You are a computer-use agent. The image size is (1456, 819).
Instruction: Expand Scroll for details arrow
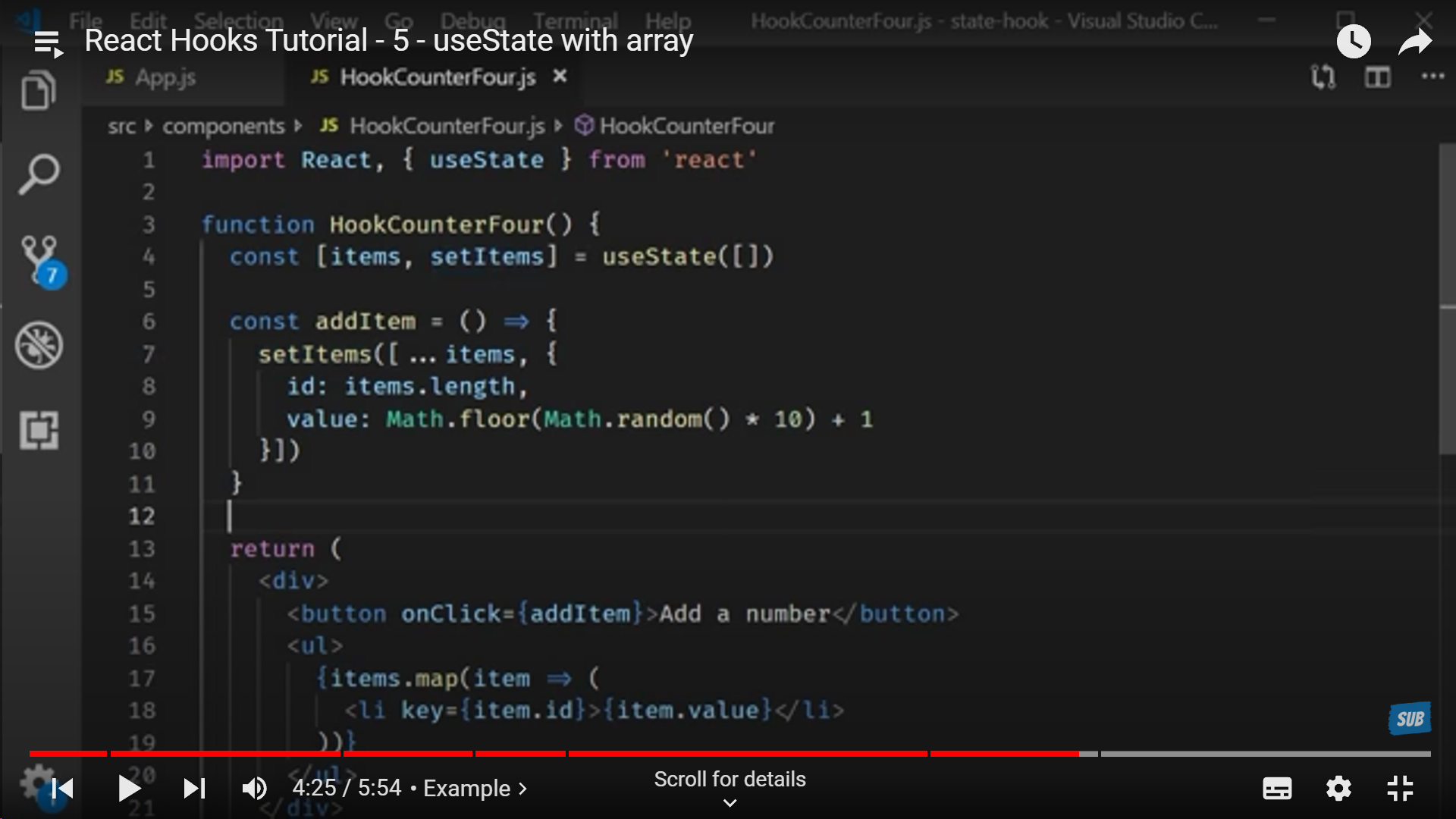[730, 802]
